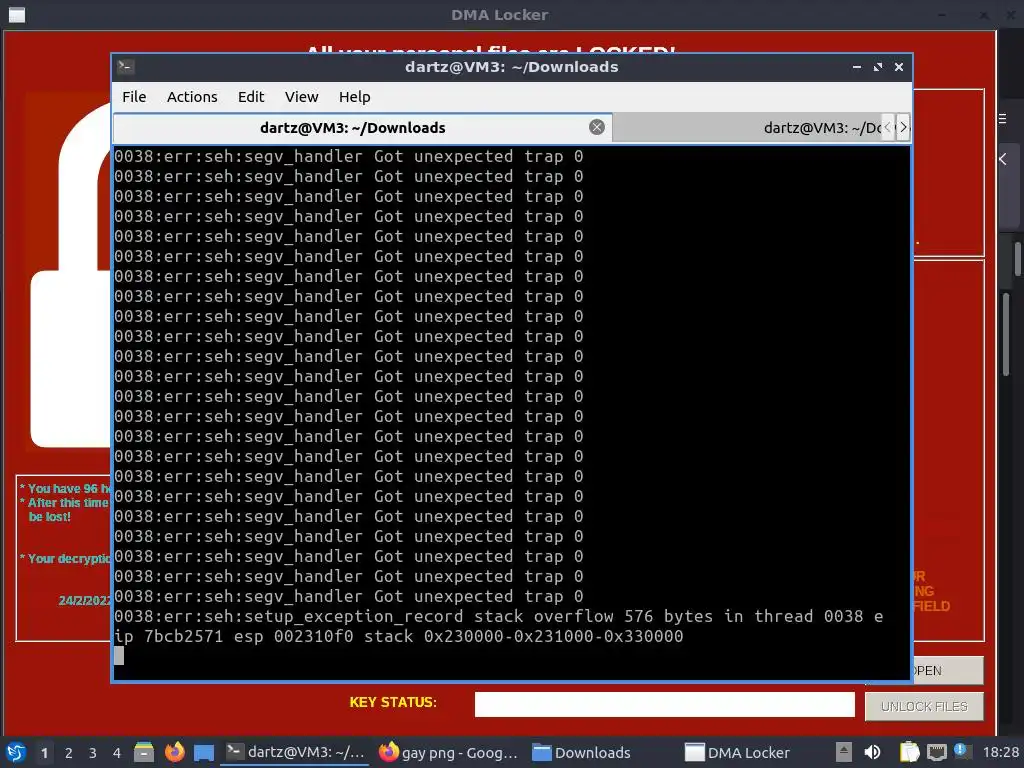Viewport: 1024px width, 768px height.
Task: Switch to Downloads folder taskbar entry
Action: pos(581,752)
